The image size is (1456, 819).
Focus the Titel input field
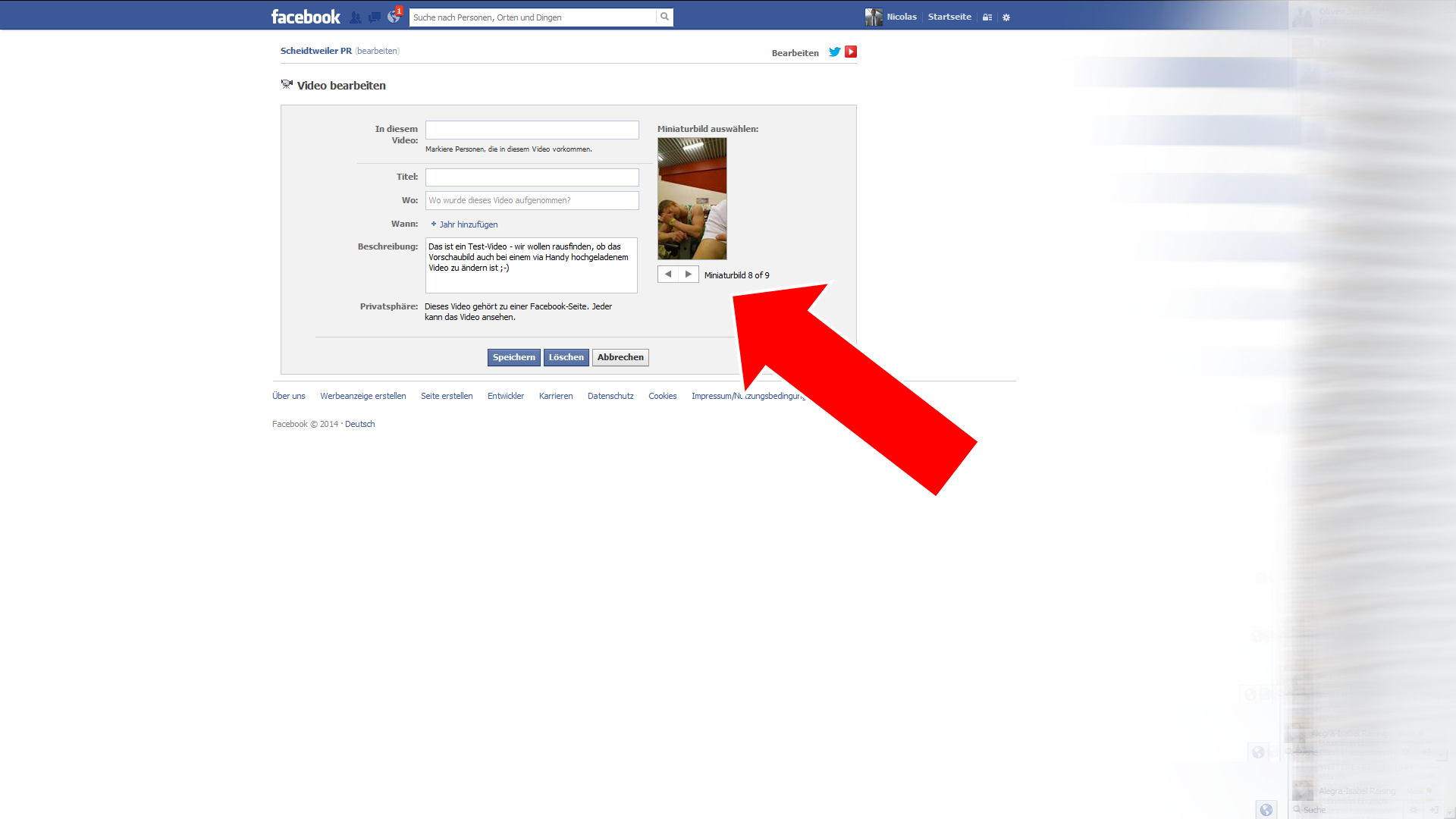(532, 177)
